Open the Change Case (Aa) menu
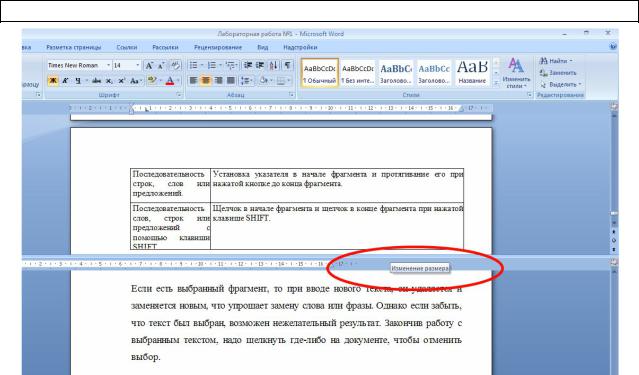 pos(135,81)
